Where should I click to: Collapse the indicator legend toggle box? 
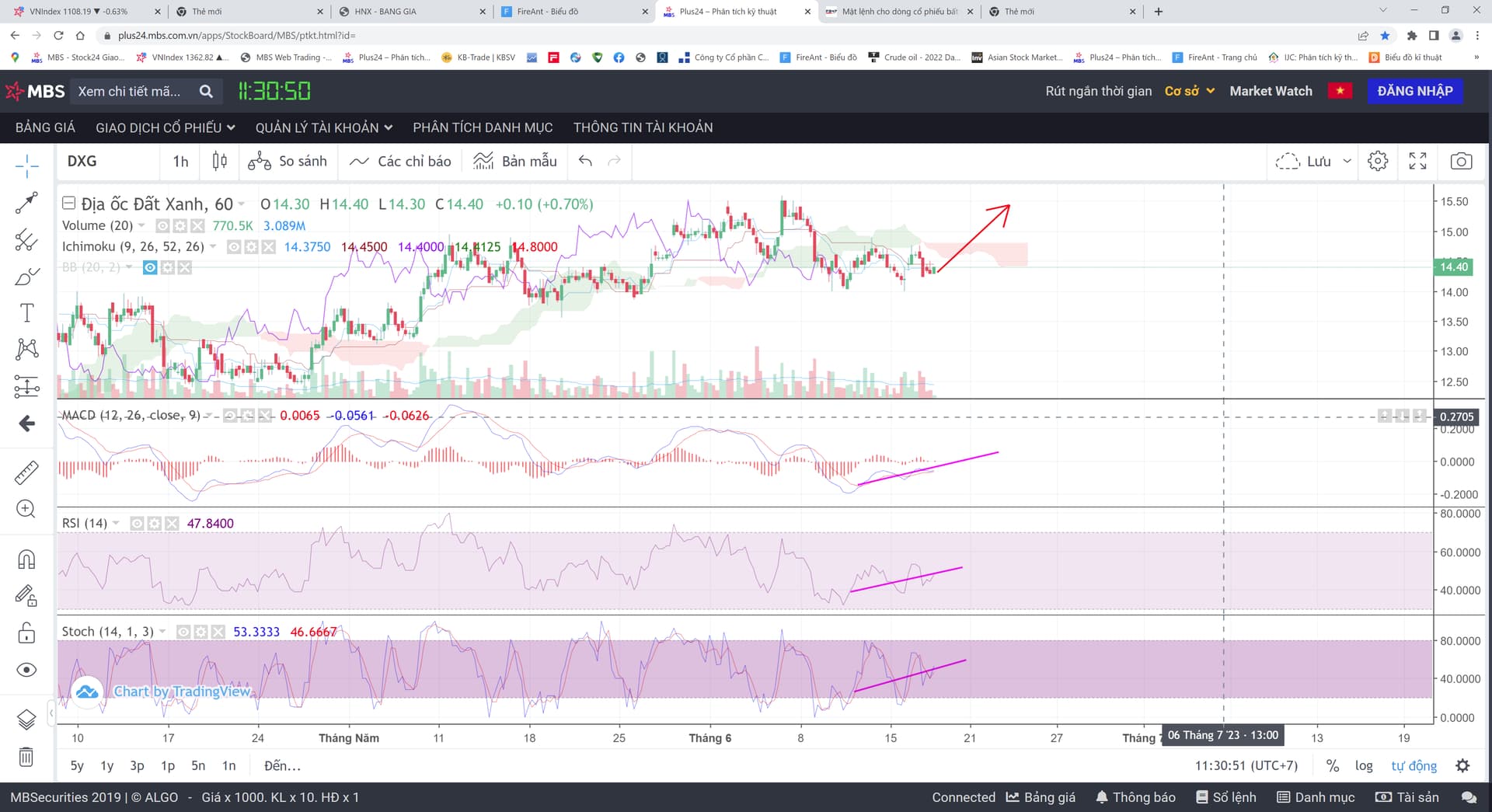(x=68, y=204)
